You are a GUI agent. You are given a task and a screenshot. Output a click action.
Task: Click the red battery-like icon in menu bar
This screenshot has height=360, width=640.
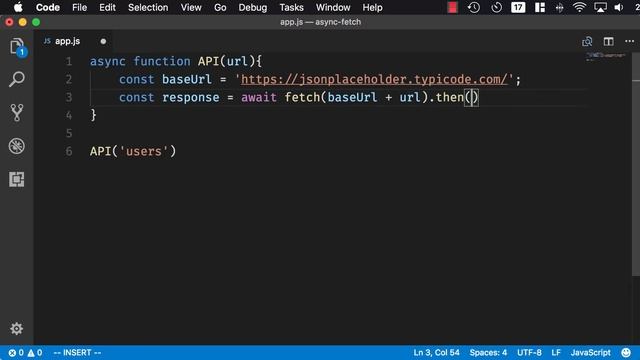(452, 7)
